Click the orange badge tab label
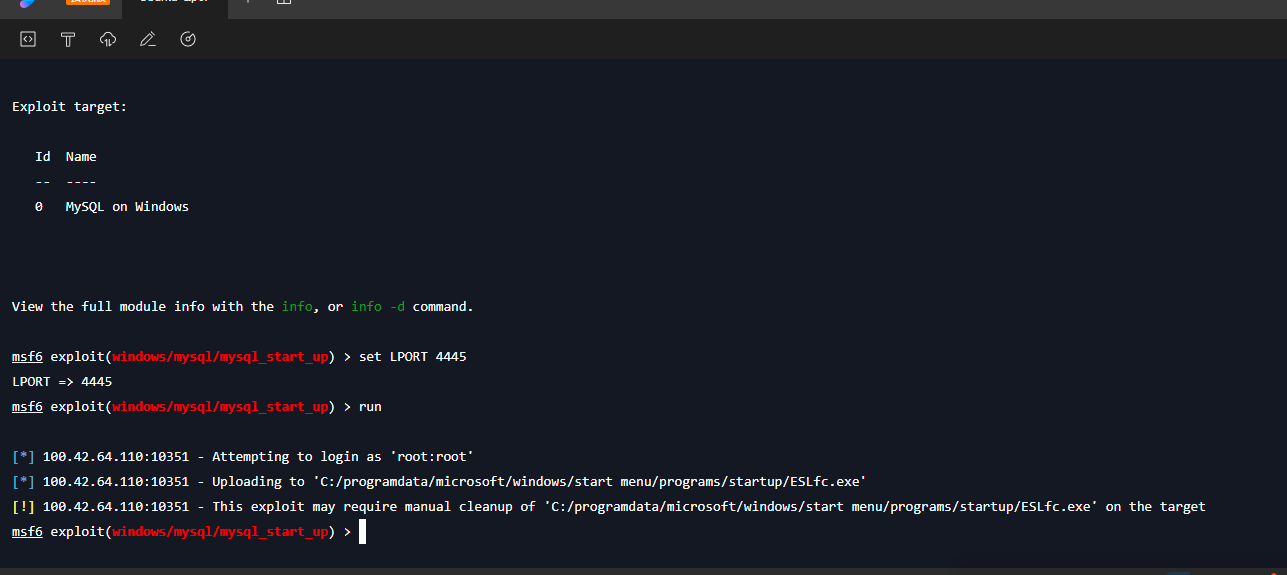1287x575 pixels. coord(87,3)
